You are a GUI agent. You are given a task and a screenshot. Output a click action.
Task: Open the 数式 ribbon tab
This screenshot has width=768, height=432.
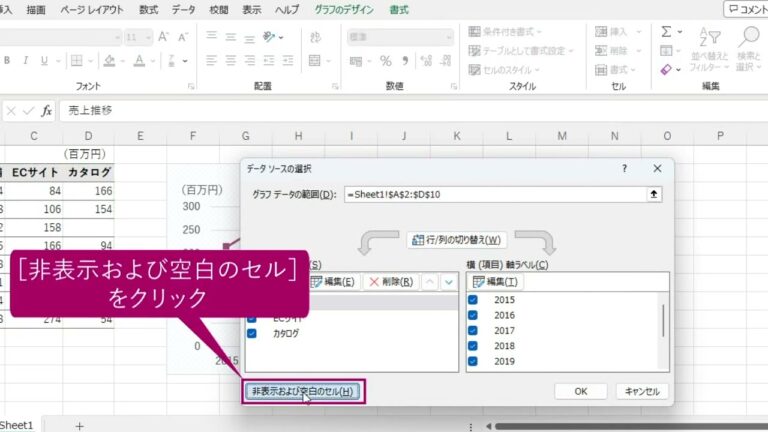point(148,10)
